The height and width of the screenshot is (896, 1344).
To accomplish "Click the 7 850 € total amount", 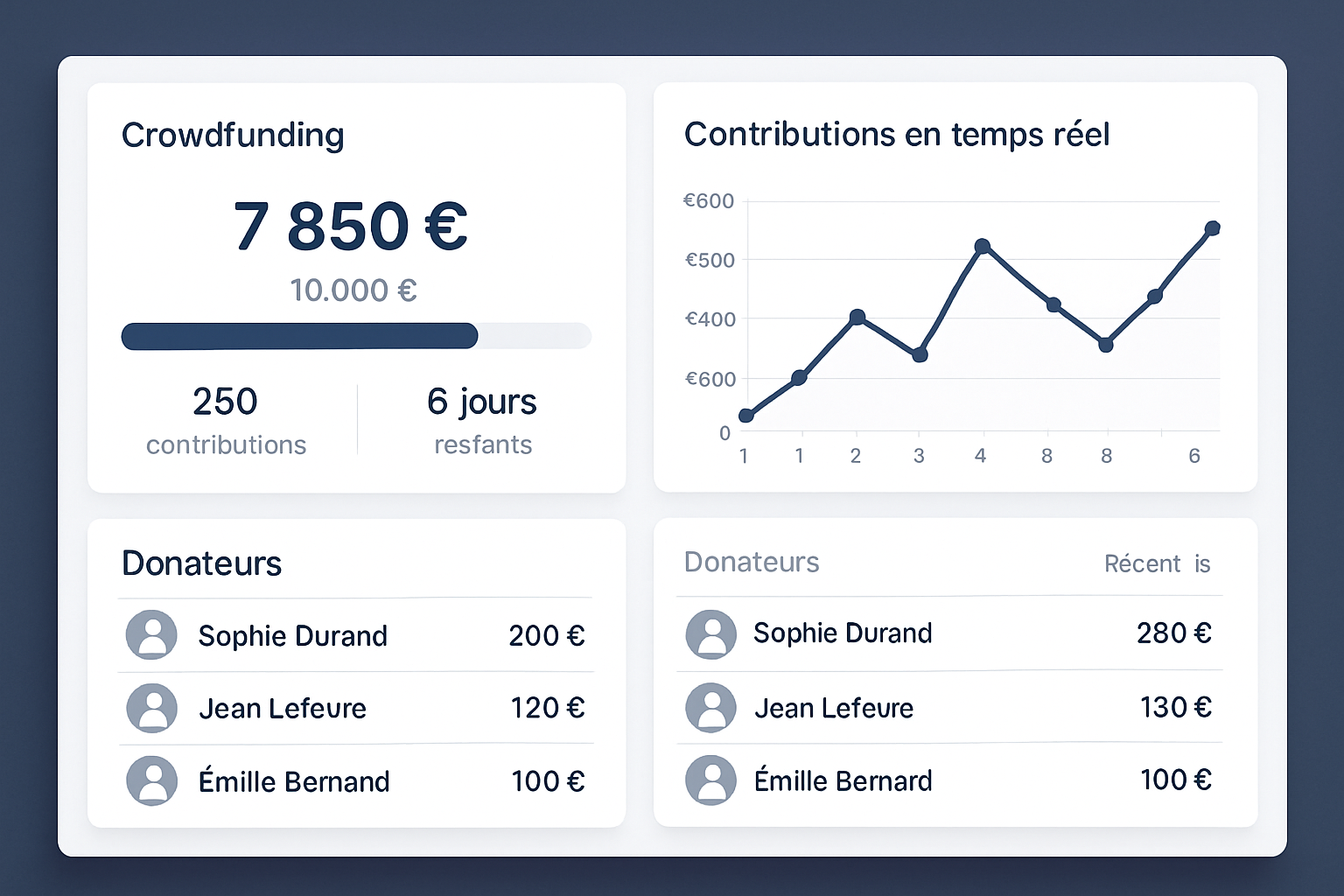I will pos(353,227).
